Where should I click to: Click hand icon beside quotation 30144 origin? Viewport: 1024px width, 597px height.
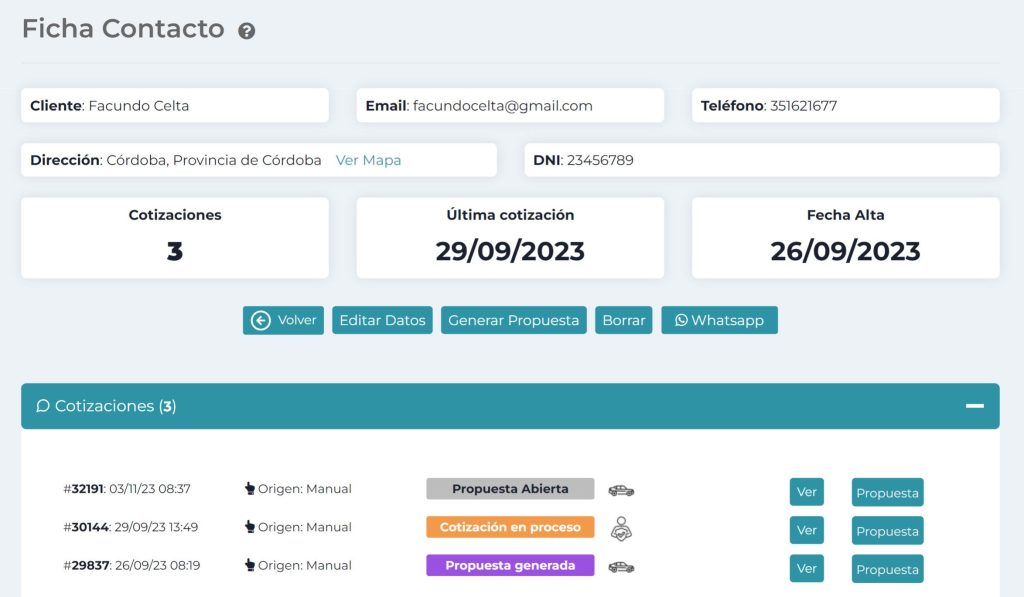(x=250, y=527)
